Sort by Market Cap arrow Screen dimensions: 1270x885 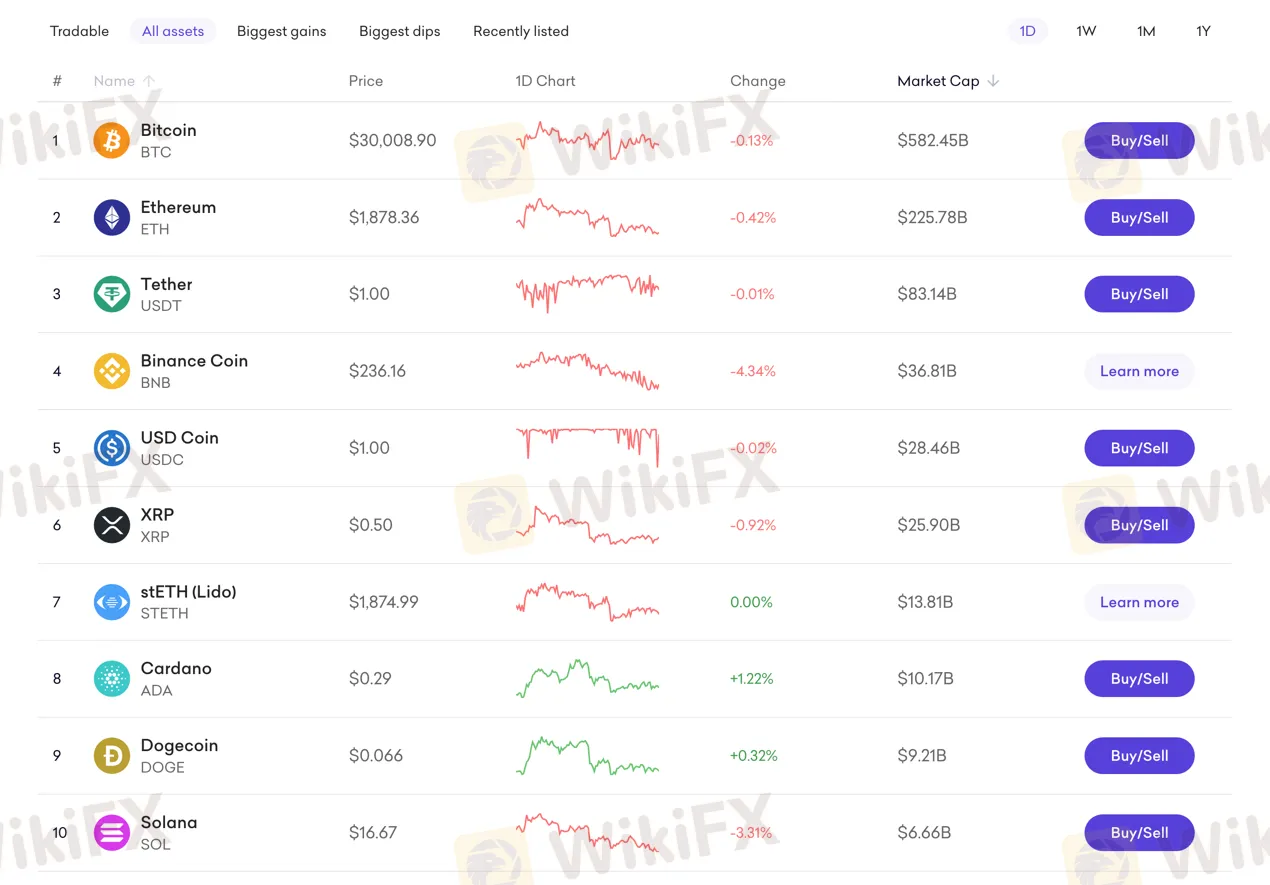(993, 81)
